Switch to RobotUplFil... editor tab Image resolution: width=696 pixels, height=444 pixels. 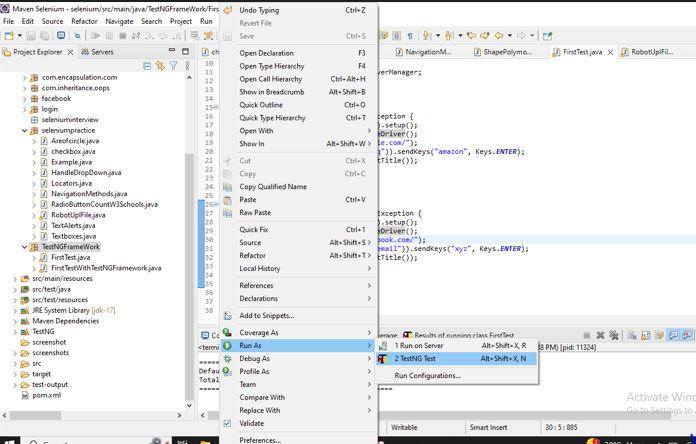[x=648, y=52]
